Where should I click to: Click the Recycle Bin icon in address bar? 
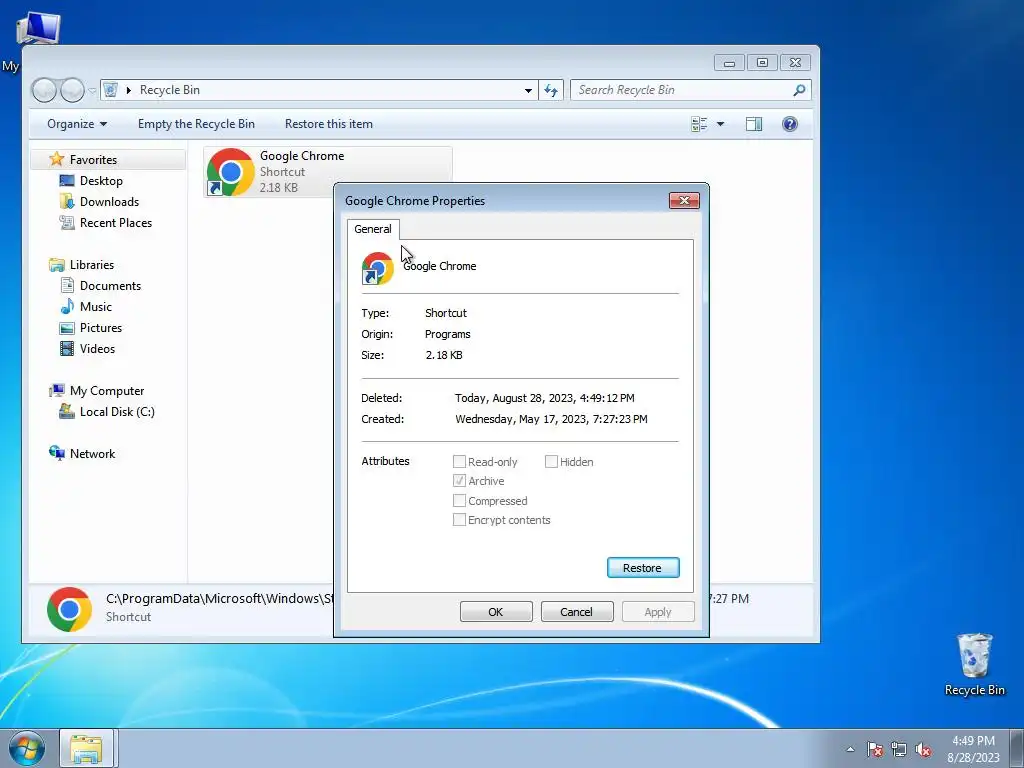[x=110, y=90]
